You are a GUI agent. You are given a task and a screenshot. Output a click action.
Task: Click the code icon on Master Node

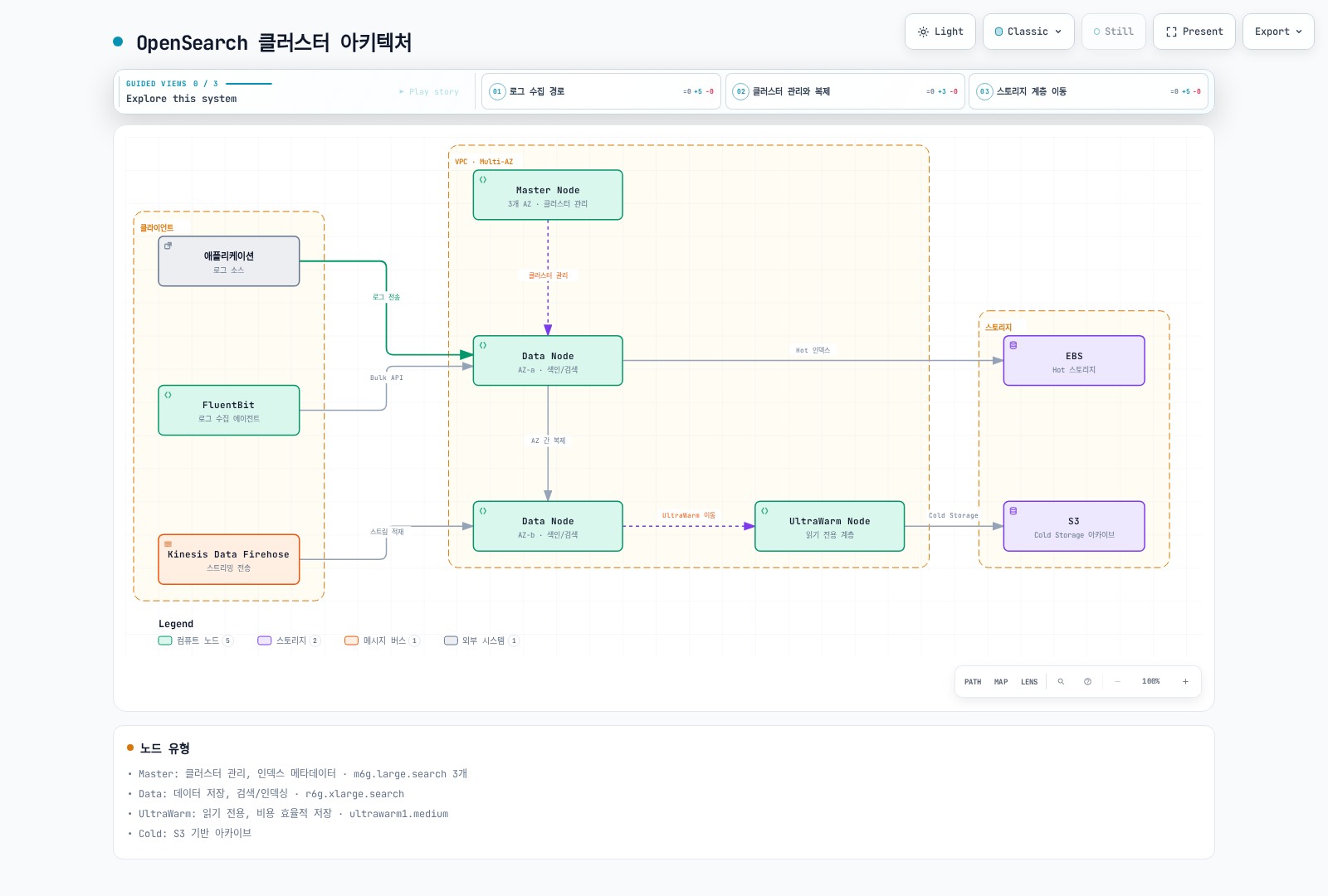(483, 179)
